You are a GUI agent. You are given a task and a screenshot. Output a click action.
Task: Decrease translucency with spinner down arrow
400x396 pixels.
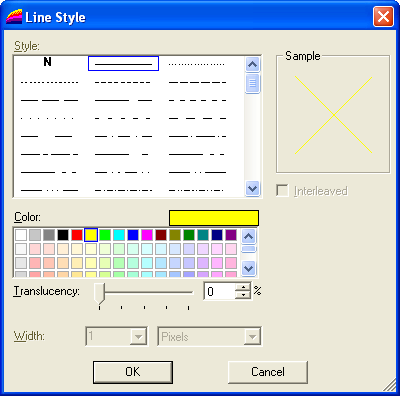[x=243, y=295]
